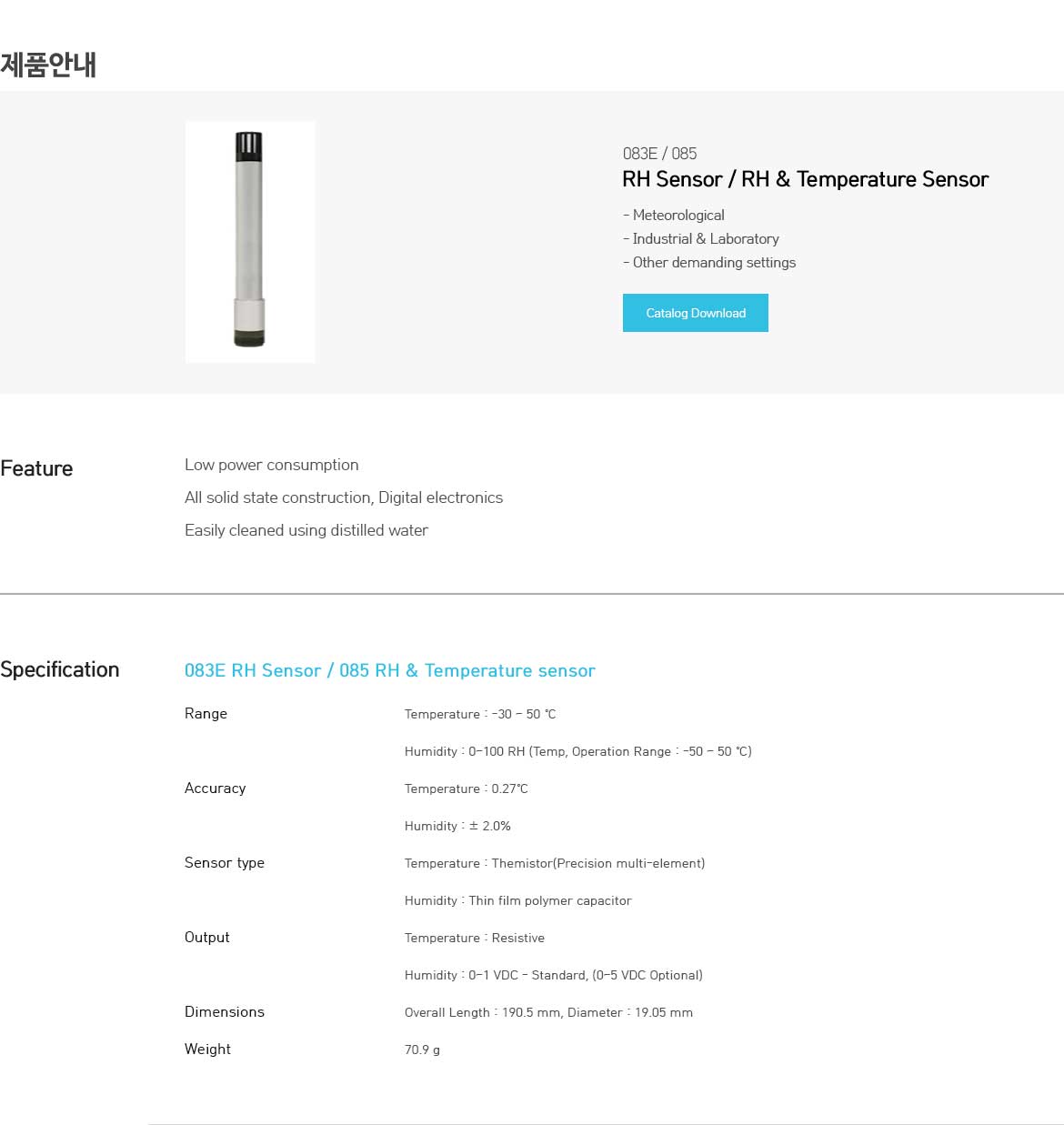Click the Range specification label
1064x1125 pixels.
tap(206, 714)
